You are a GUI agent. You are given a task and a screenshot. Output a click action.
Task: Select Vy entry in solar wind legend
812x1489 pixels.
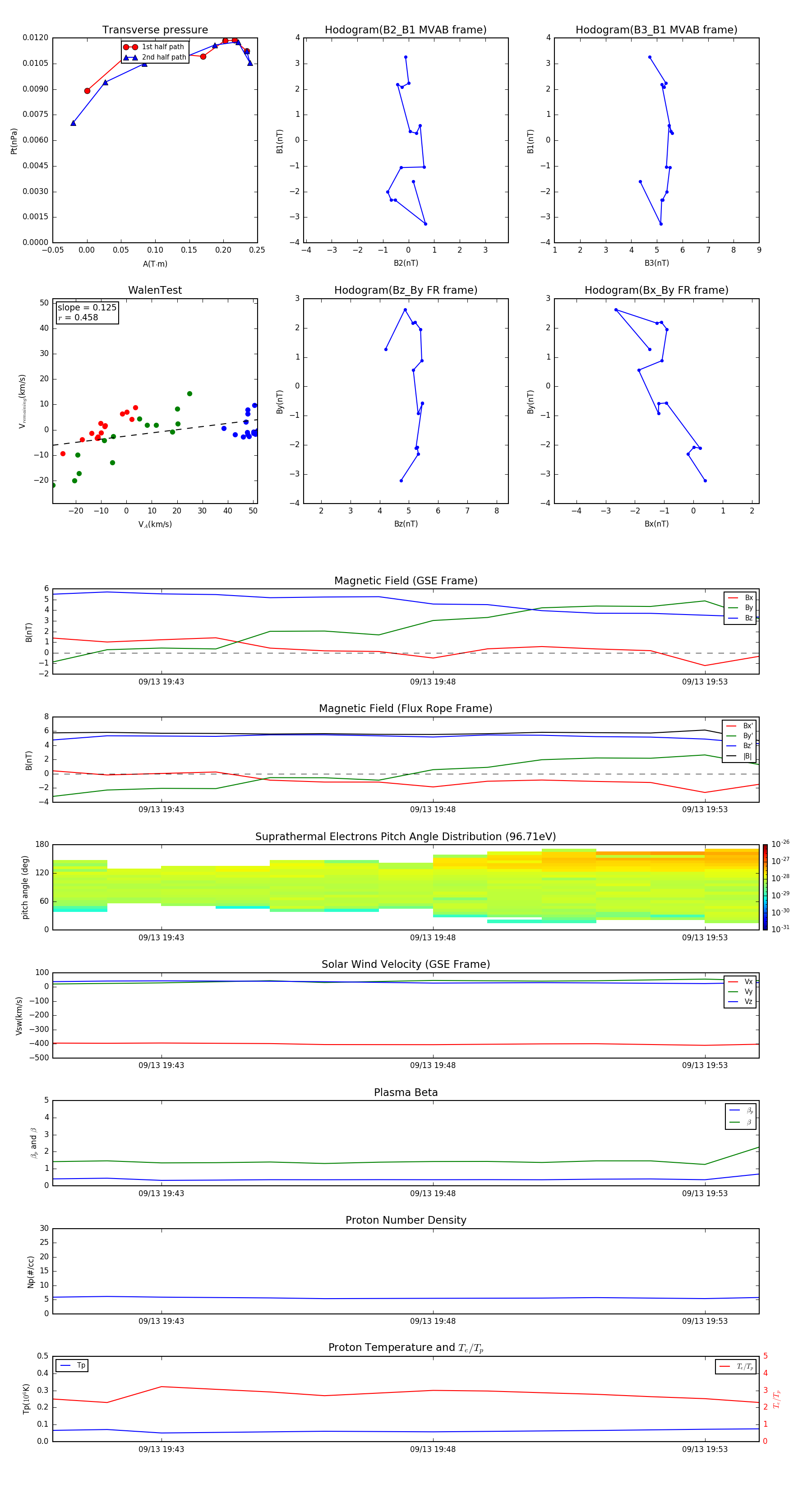click(740, 992)
